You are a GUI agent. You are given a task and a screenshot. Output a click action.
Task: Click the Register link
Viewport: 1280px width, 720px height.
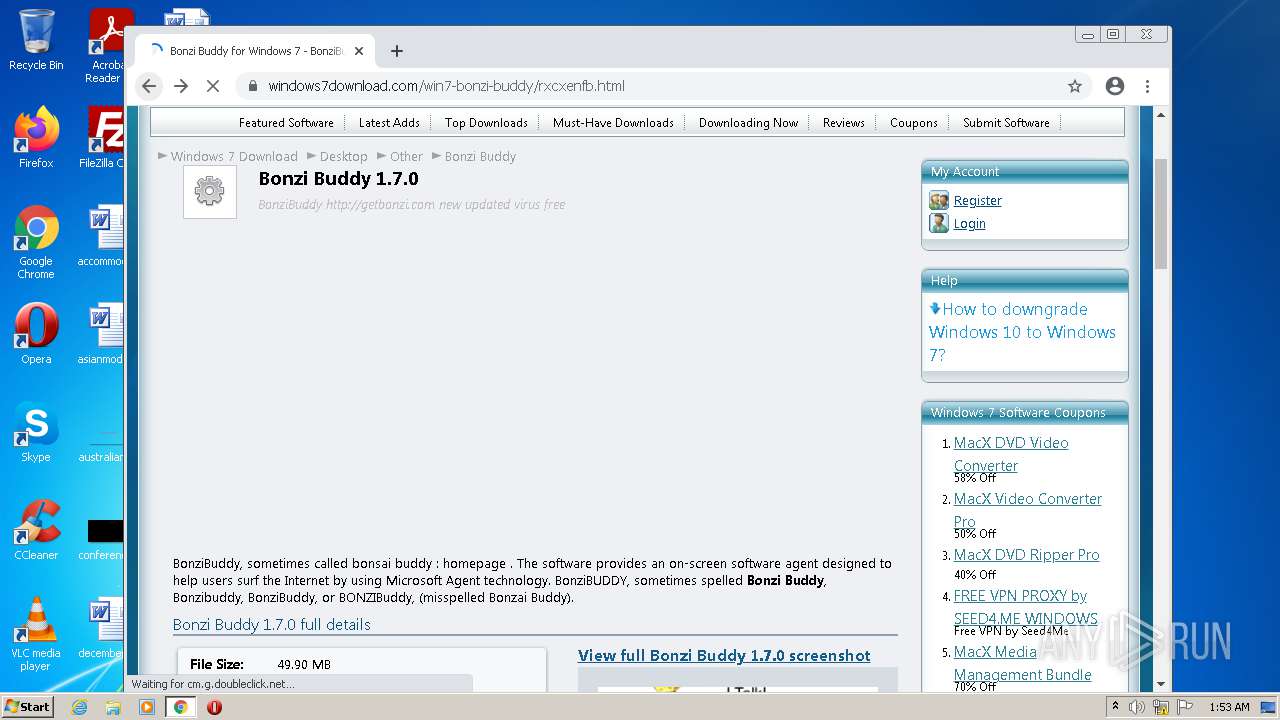977,201
